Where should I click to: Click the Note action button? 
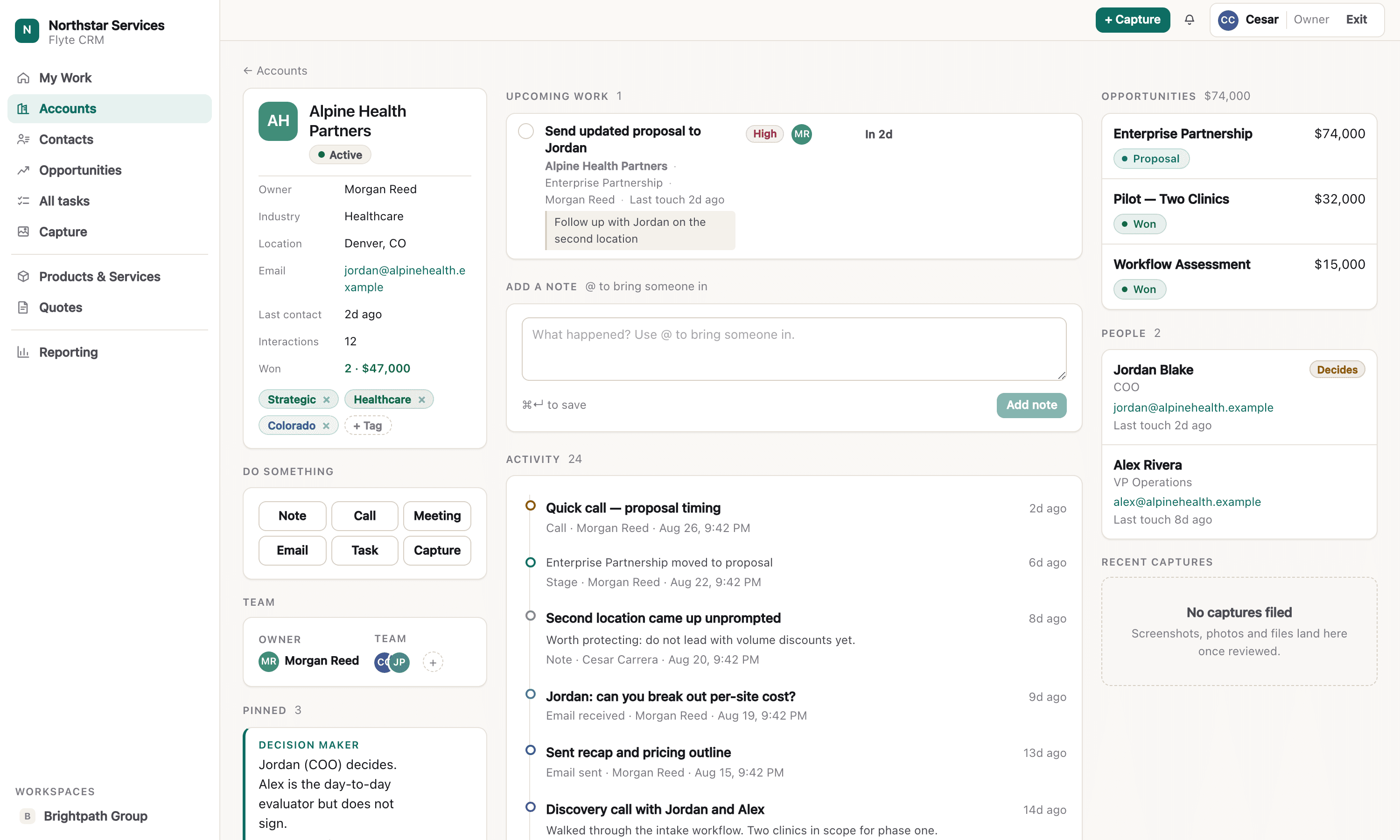(292, 516)
